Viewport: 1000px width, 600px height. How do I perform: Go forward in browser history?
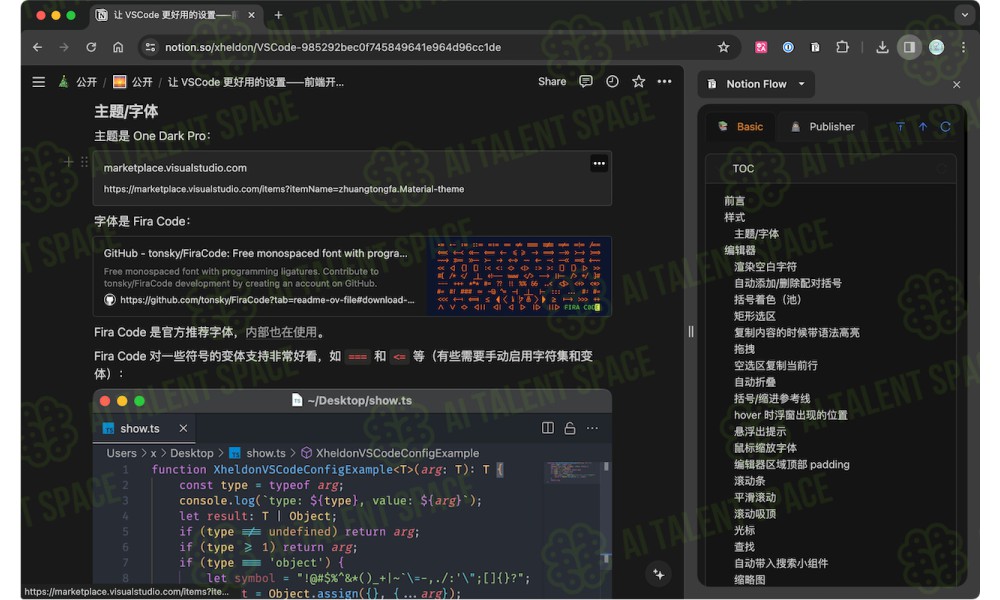64,47
